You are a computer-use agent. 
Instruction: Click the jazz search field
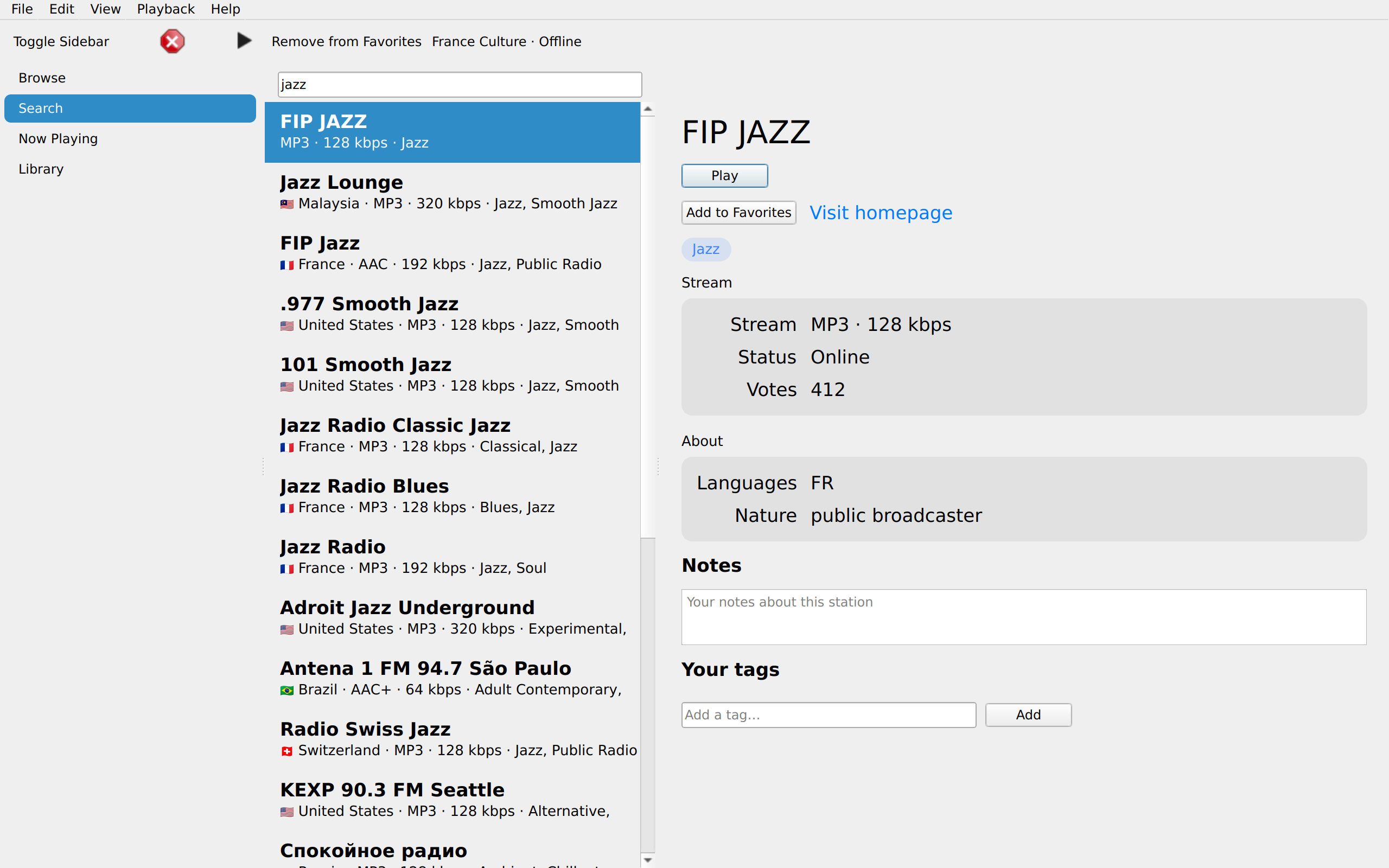coord(460,85)
